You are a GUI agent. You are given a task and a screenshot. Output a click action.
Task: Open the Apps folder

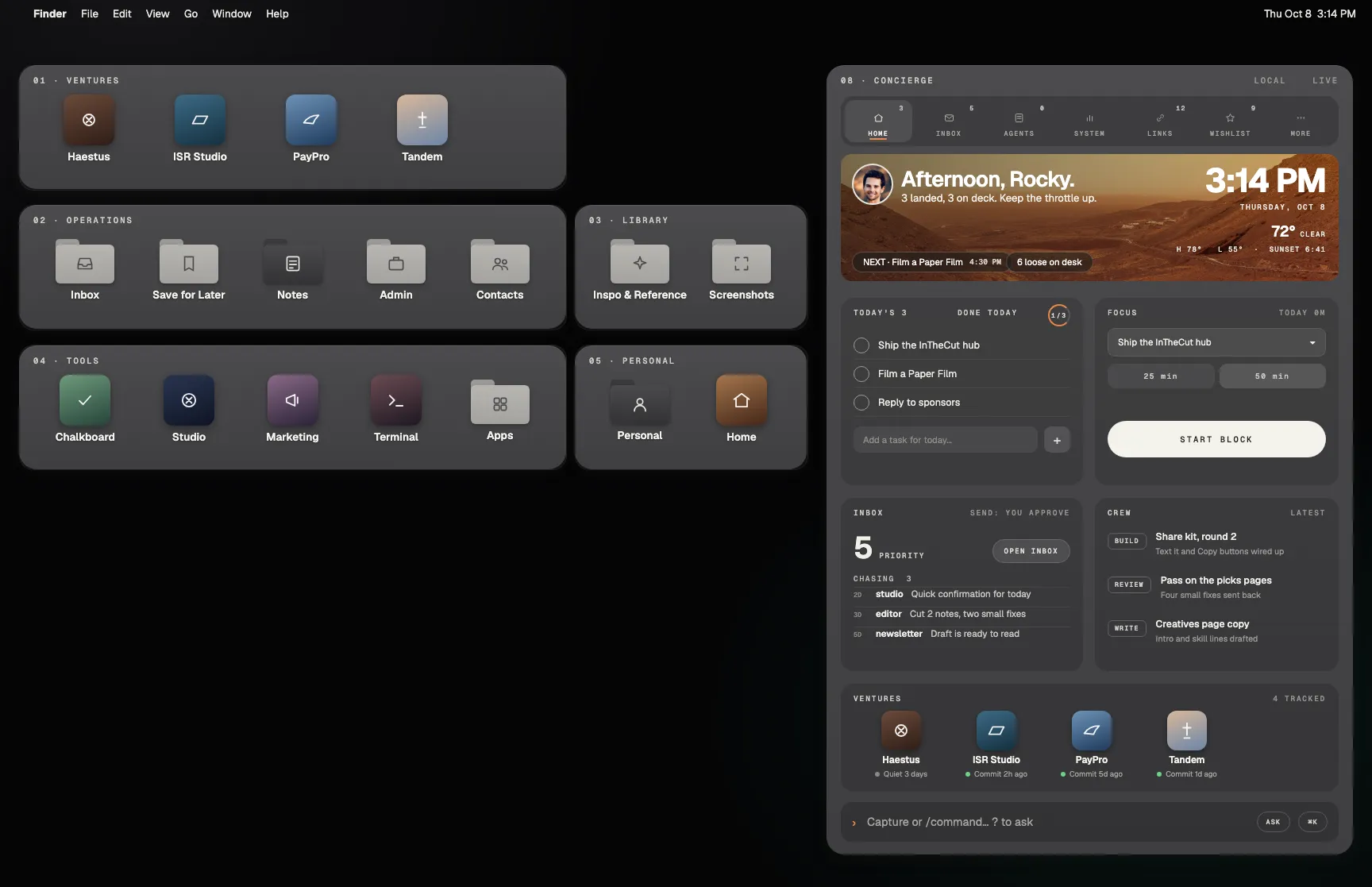(500, 403)
